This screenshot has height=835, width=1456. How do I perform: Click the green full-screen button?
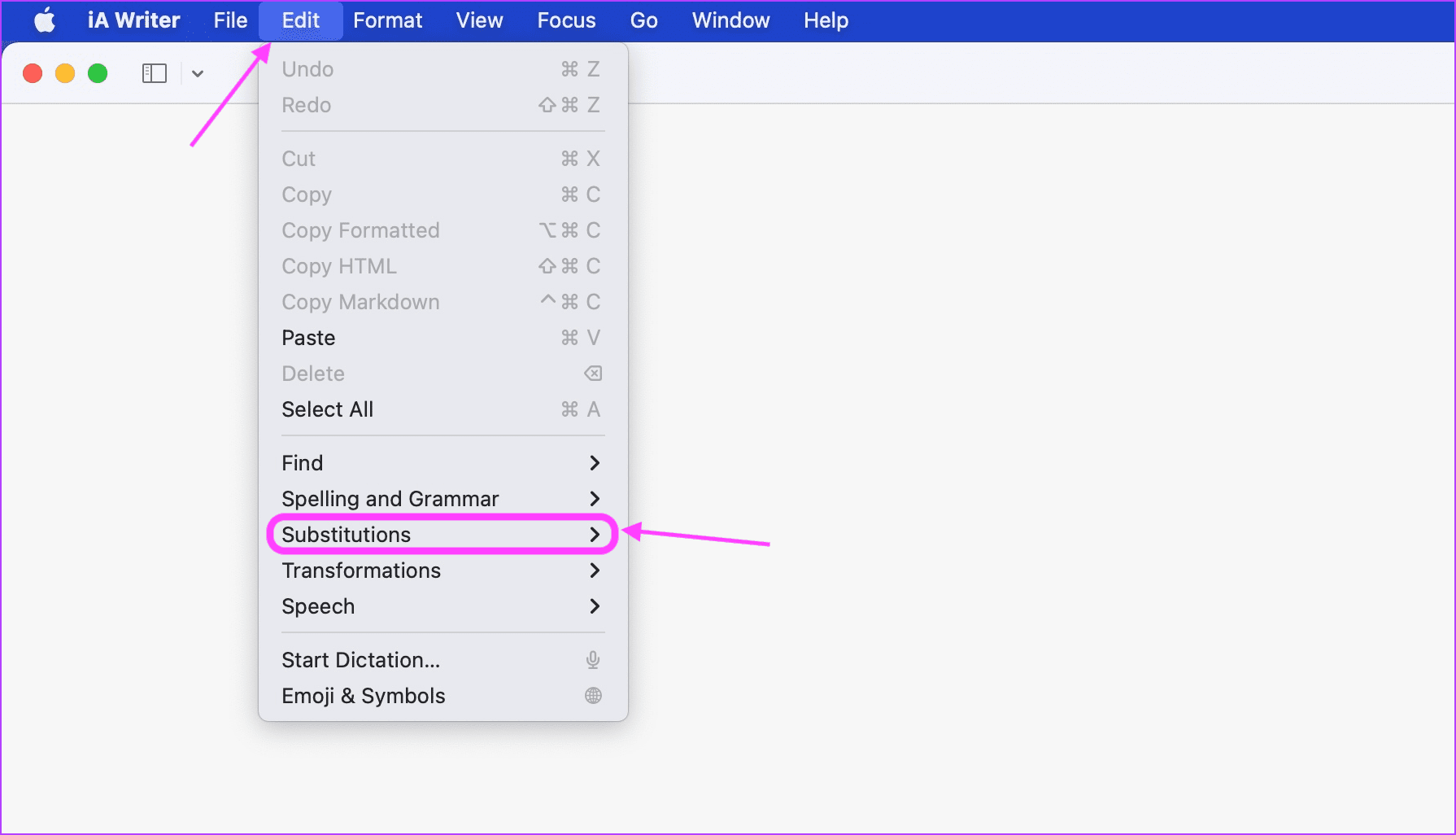(x=98, y=73)
